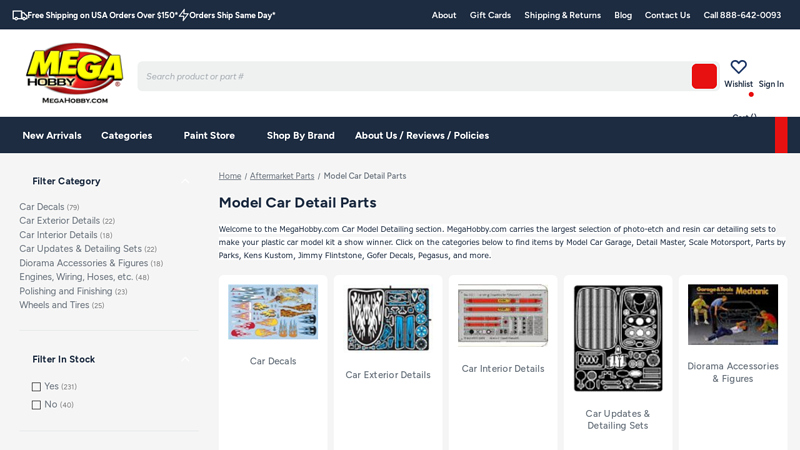Filter by Car Exterior Details (22)
This screenshot has width=800, height=450.
(x=67, y=220)
